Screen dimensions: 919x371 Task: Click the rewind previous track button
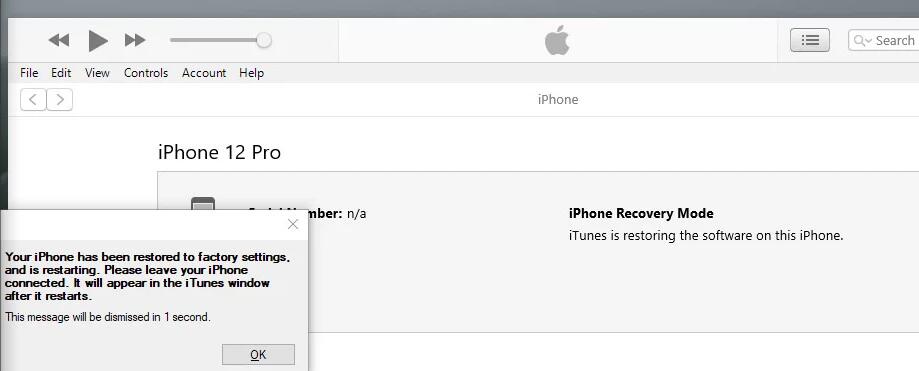(59, 40)
